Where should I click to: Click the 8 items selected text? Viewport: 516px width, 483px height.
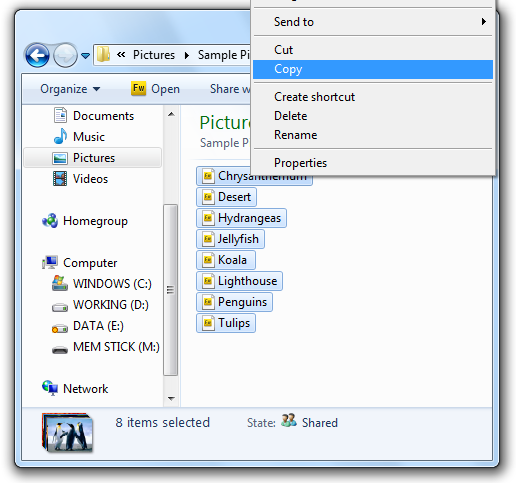(x=163, y=423)
